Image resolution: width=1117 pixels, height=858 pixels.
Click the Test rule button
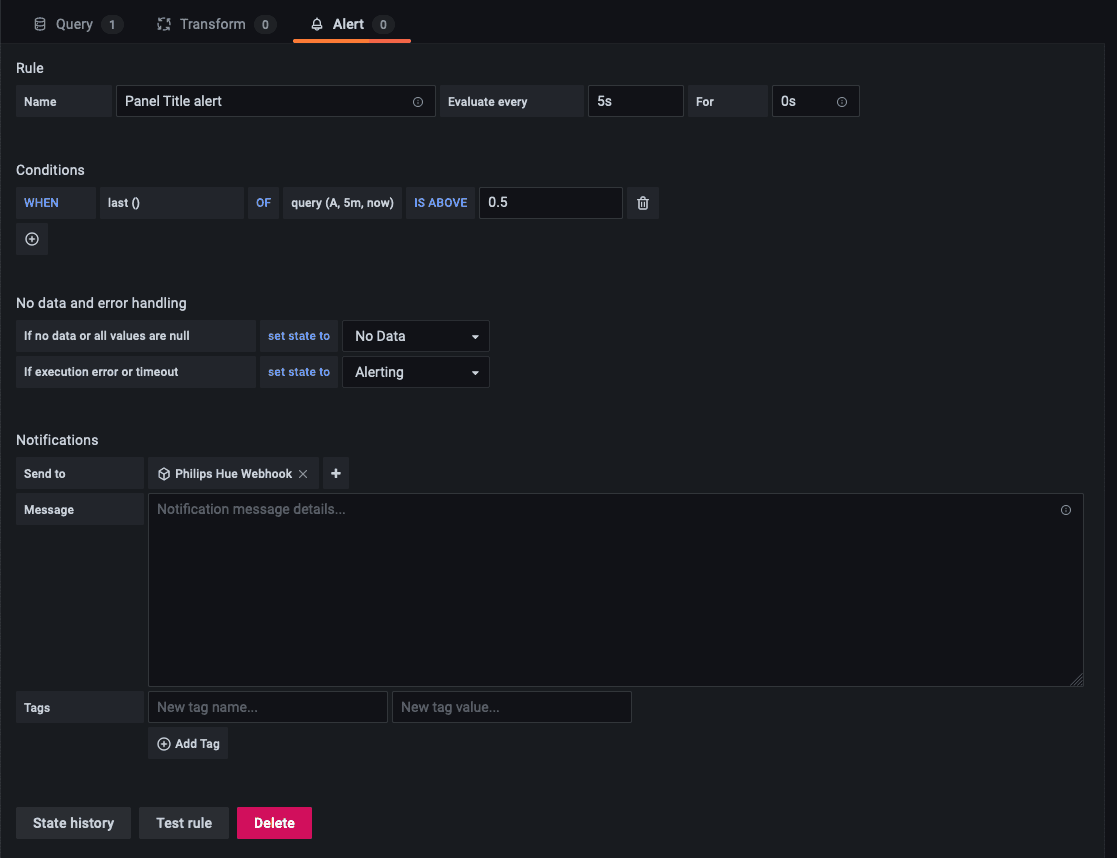point(184,823)
